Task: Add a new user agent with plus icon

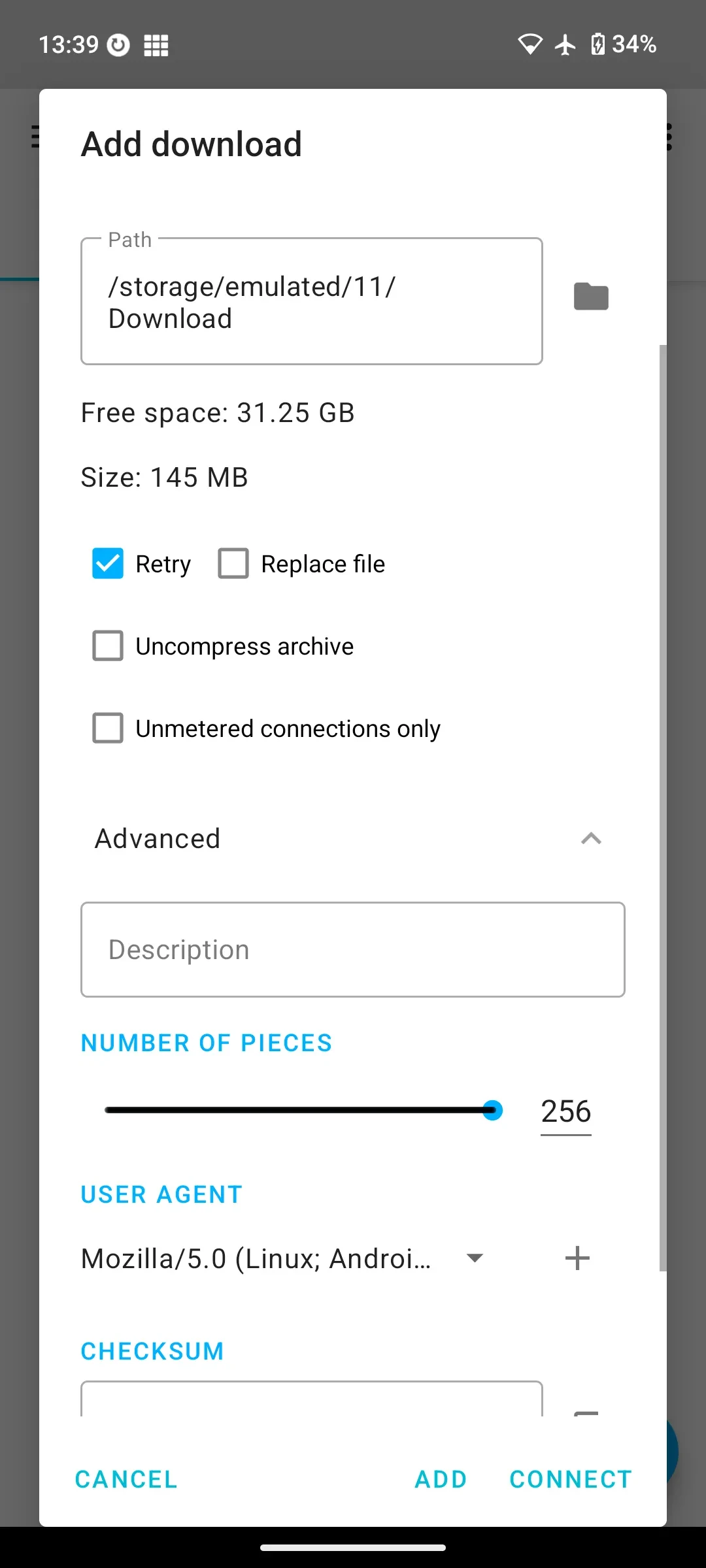Action: coord(577,1258)
